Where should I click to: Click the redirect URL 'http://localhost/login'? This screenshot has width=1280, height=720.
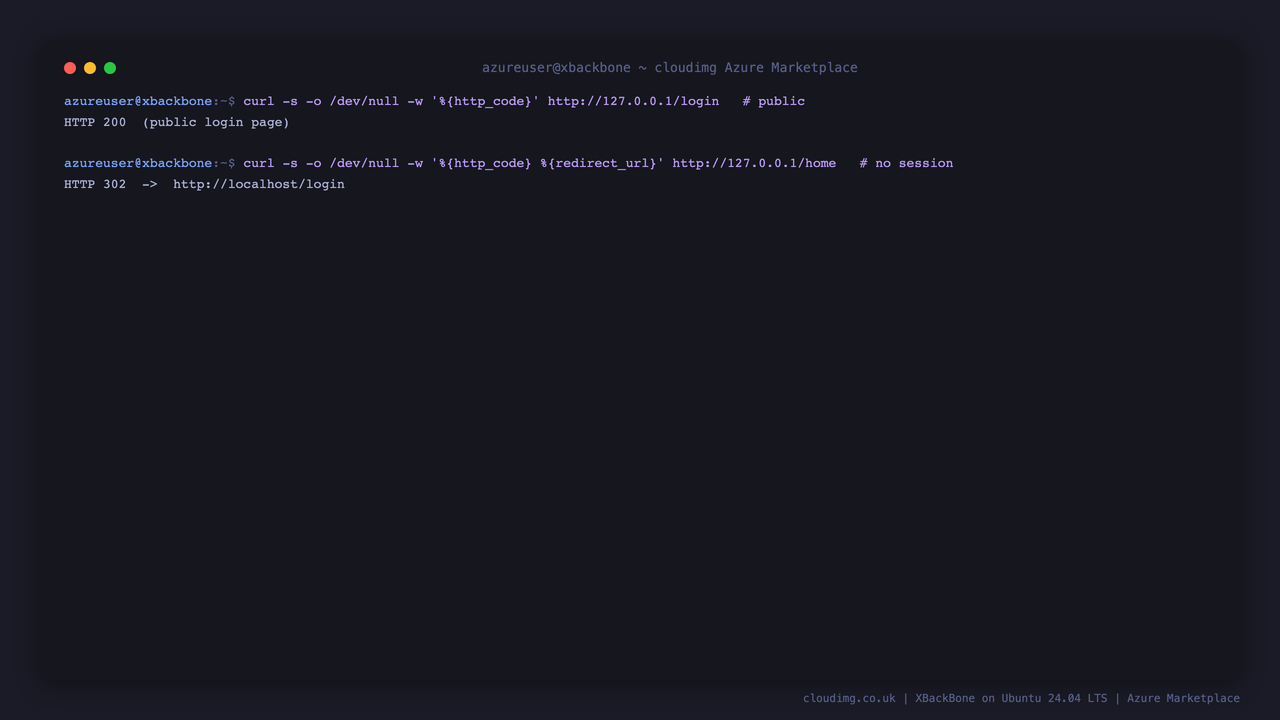tap(259, 185)
